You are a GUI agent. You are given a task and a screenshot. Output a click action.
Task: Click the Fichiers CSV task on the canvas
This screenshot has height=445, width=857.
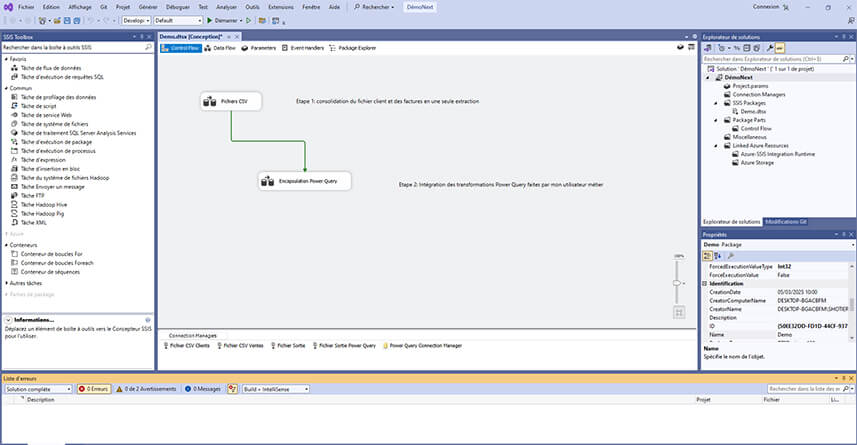click(x=231, y=101)
